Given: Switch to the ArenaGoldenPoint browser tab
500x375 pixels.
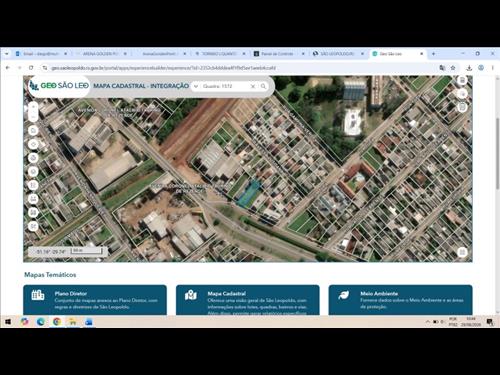Looking at the screenshot, I should [x=160, y=54].
